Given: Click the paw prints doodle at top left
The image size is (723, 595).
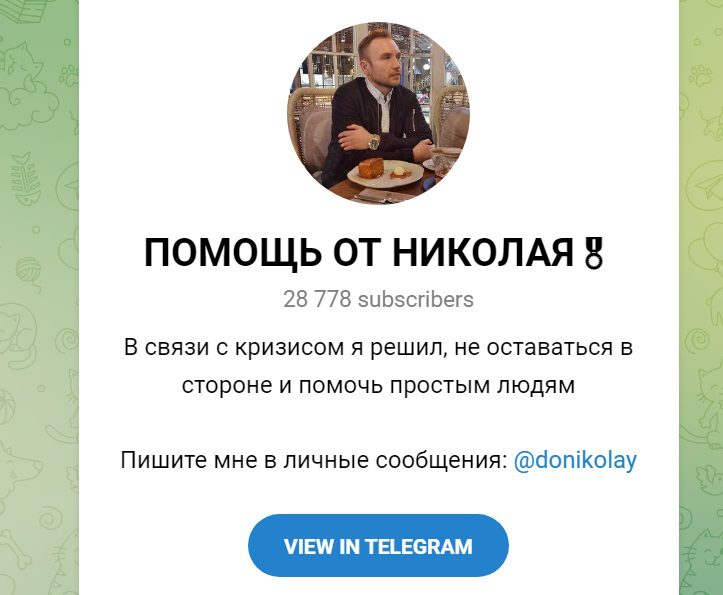Looking at the screenshot, I should coord(69,75).
